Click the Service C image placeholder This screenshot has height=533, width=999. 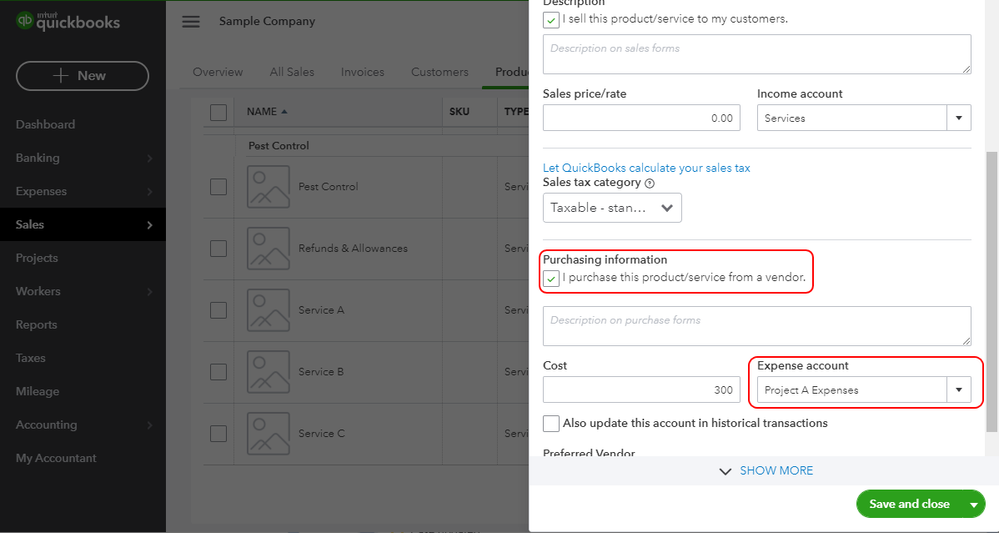268,434
